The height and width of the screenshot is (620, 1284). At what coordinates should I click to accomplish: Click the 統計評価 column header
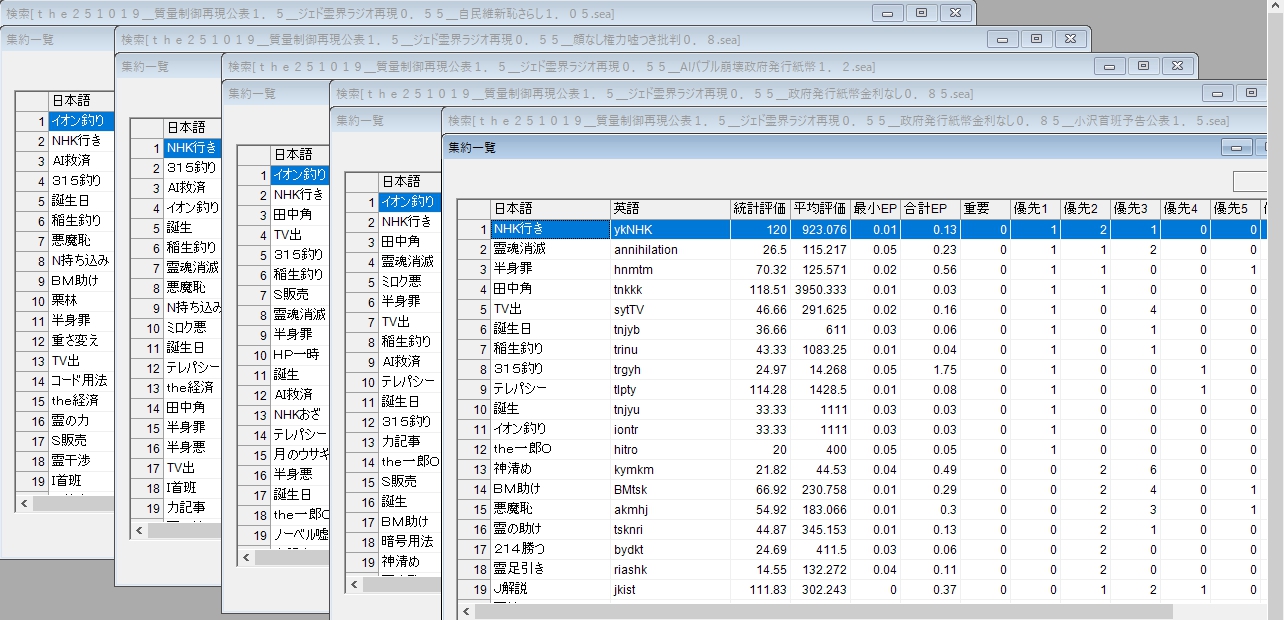click(x=760, y=209)
